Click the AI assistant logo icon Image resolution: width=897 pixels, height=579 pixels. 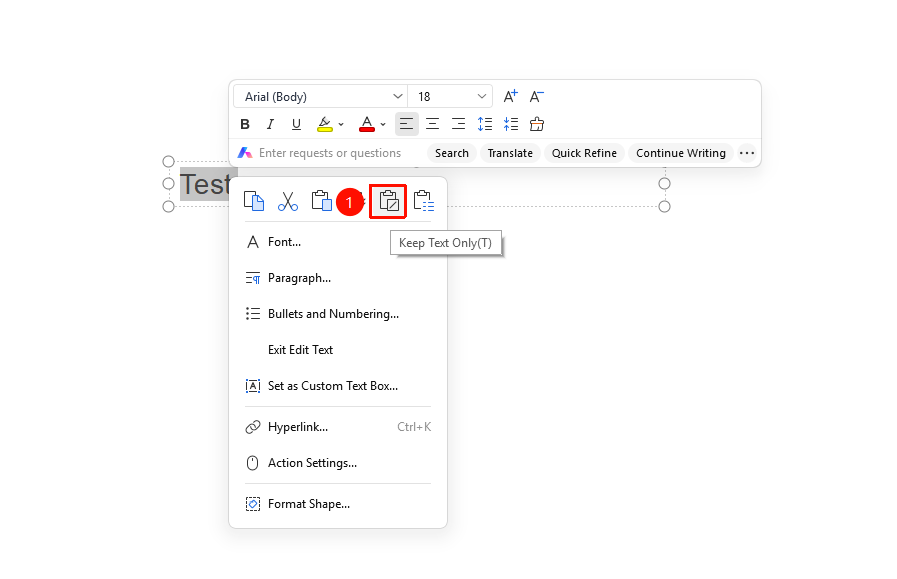coord(245,153)
